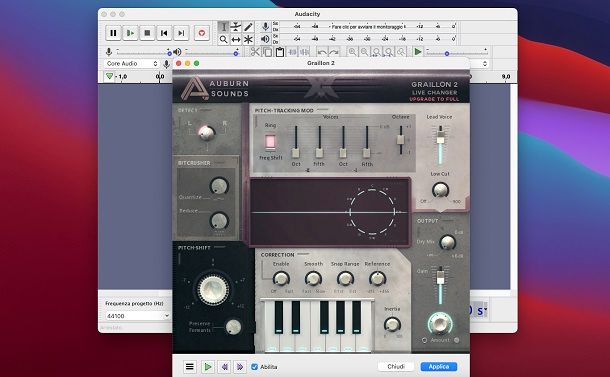Click the Preserve Formants knob
This screenshot has width=610, height=377.
point(233,327)
